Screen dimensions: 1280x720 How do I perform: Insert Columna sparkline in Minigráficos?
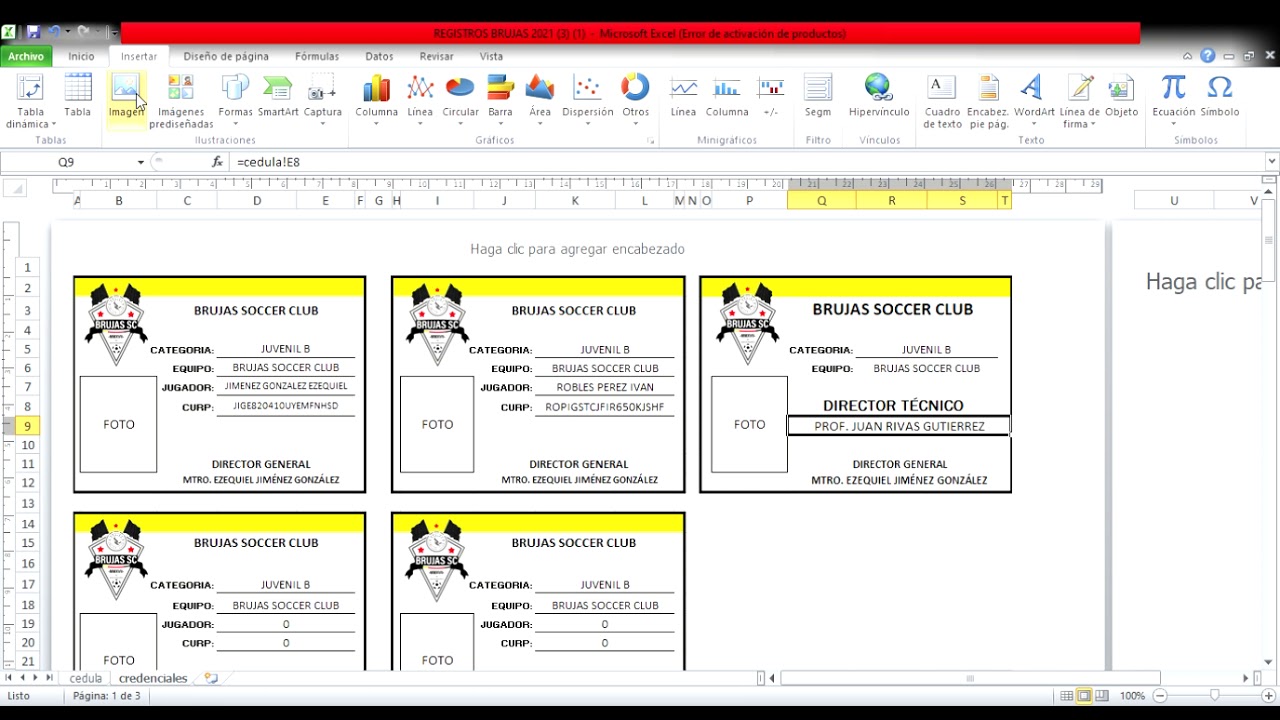(x=727, y=98)
